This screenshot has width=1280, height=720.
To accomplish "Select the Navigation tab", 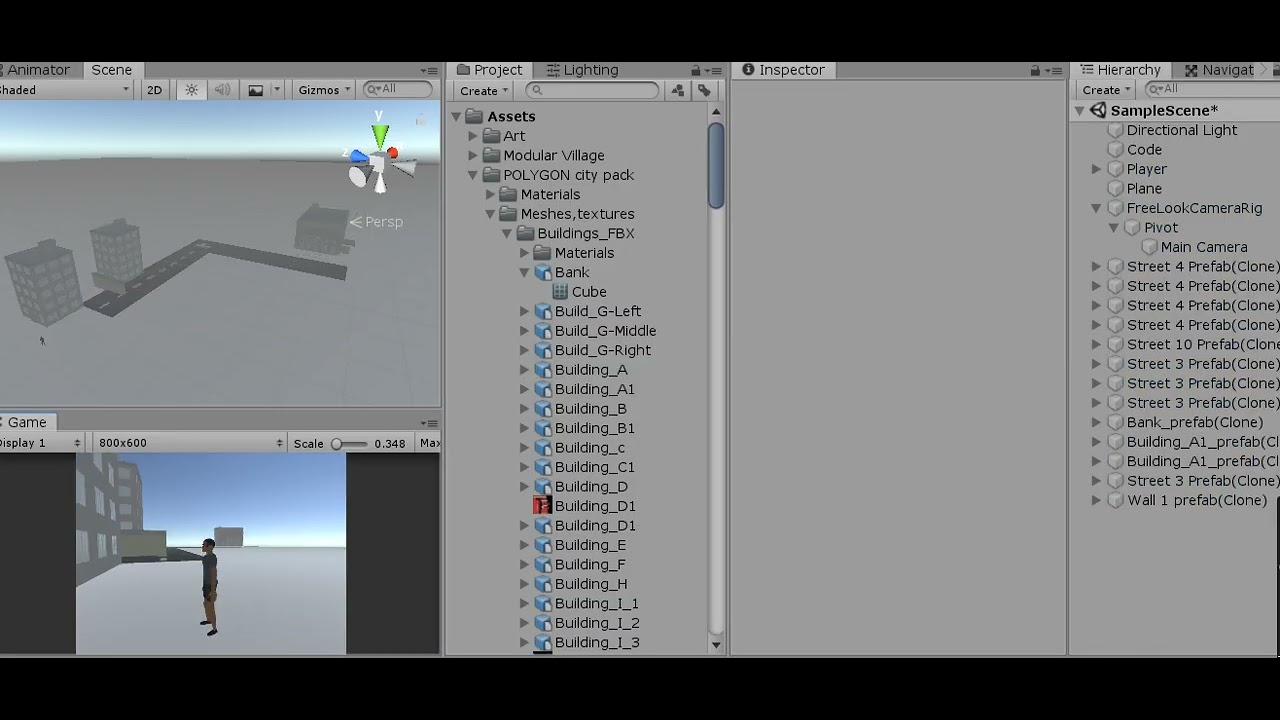I will 1219,70.
